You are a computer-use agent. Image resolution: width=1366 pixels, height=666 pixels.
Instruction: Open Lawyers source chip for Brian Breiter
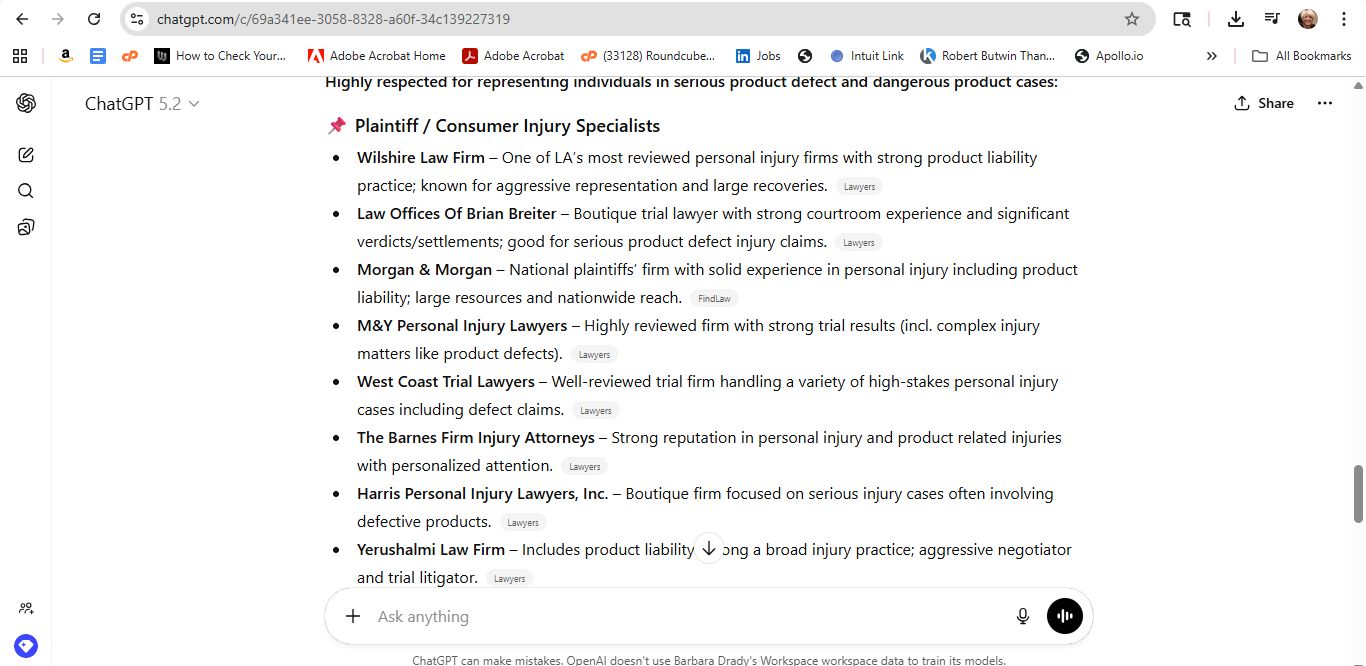[x=859, y=243]
